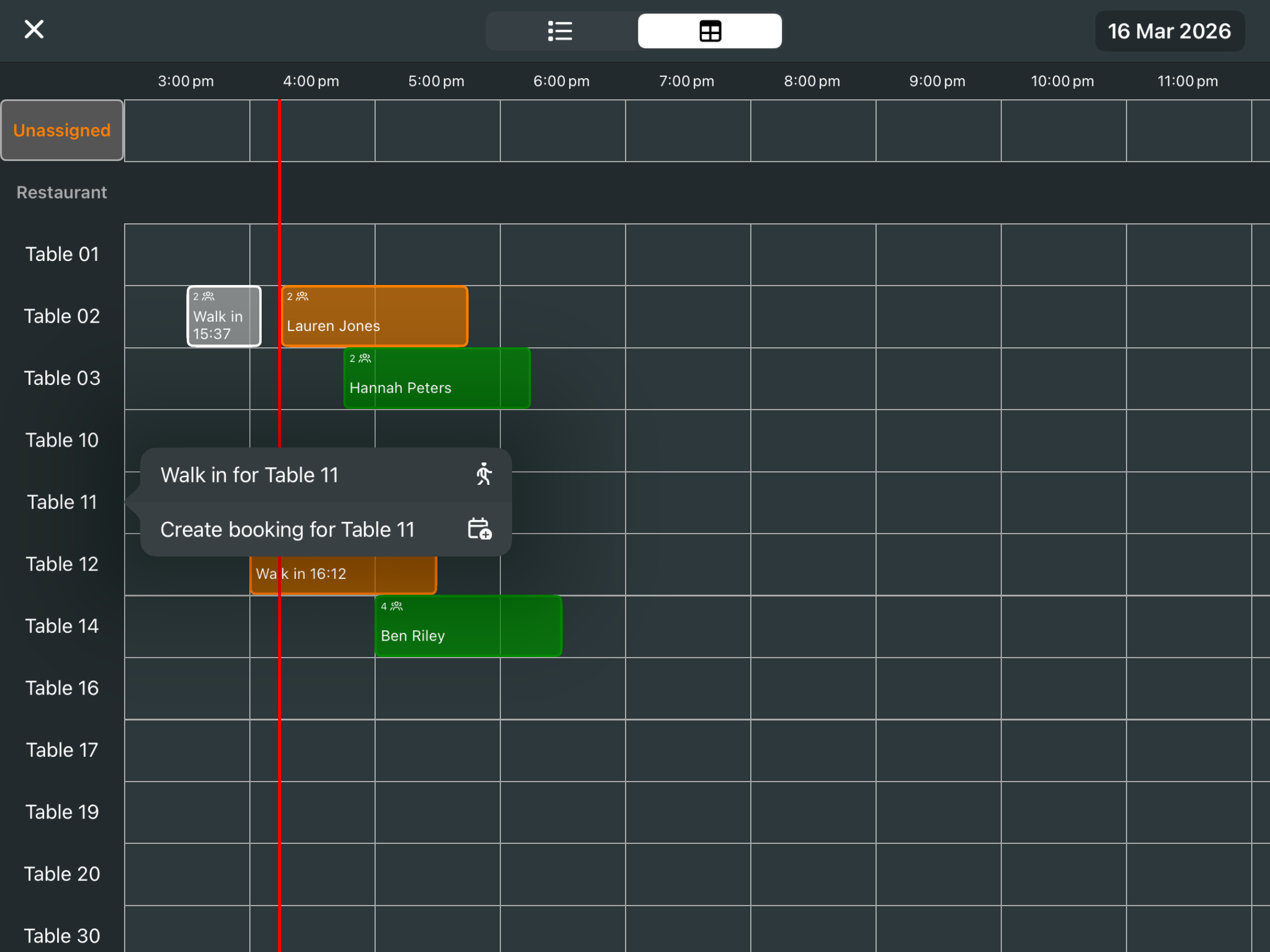This screenshot has width=1270, height=952.
Task: Select the grid timeline view icon
Action: pyautogui.click(x=710, y=31)
